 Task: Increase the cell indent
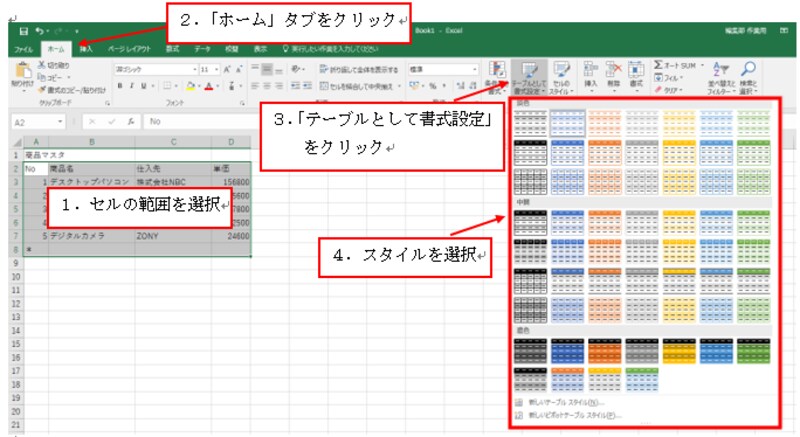click(x=308, y=86)
